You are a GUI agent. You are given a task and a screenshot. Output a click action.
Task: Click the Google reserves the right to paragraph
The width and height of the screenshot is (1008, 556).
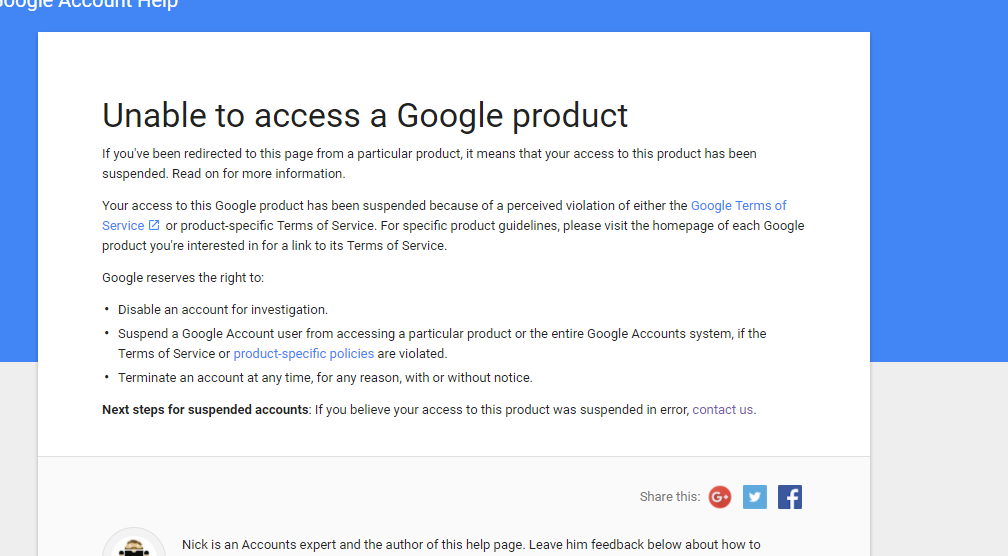pyautogui.click(x=183, y=278)
